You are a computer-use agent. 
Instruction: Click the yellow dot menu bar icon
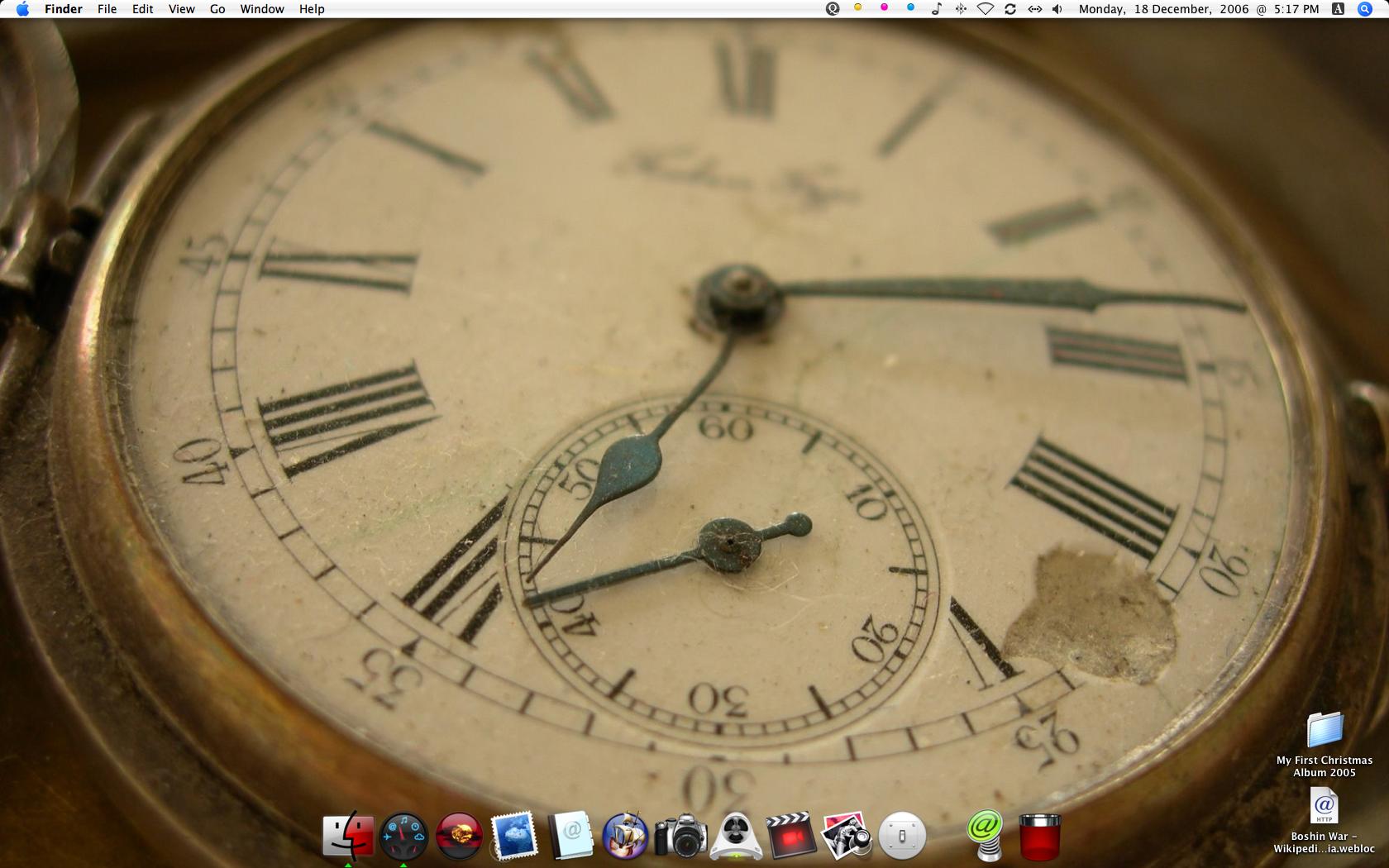pos(857,7)
